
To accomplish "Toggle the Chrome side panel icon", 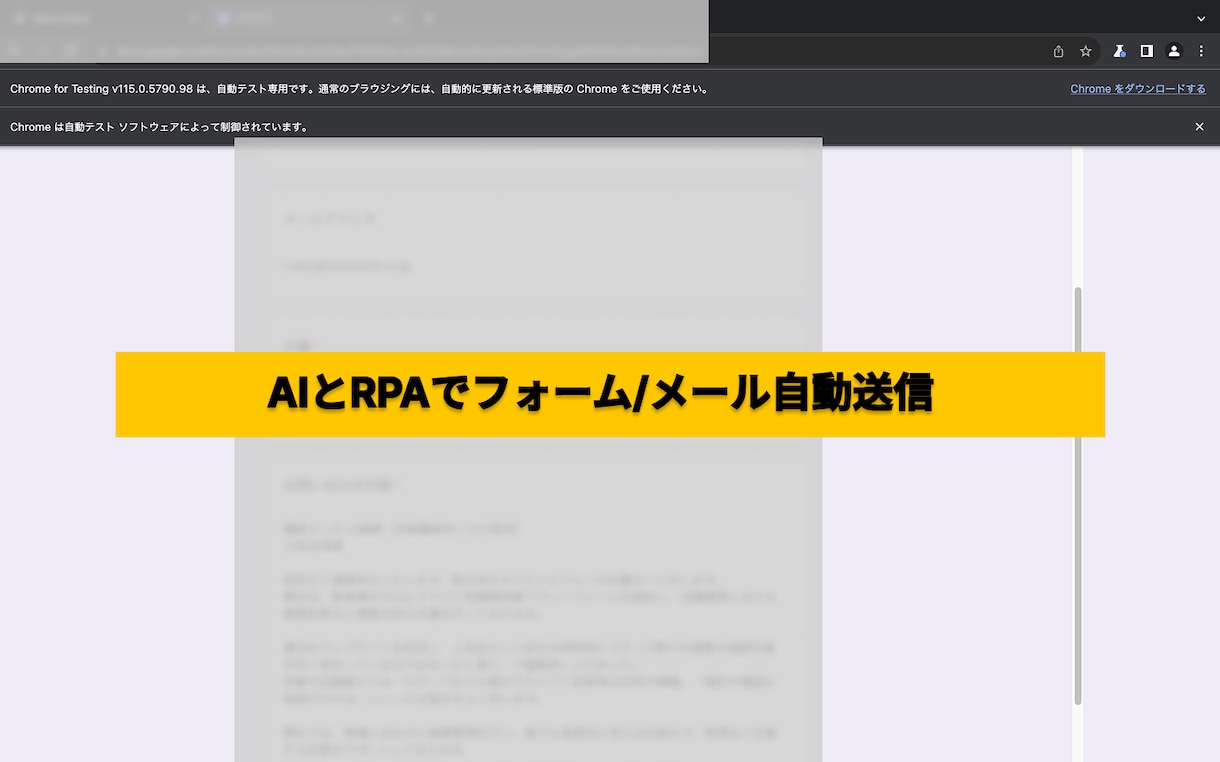I will 1147,51.
